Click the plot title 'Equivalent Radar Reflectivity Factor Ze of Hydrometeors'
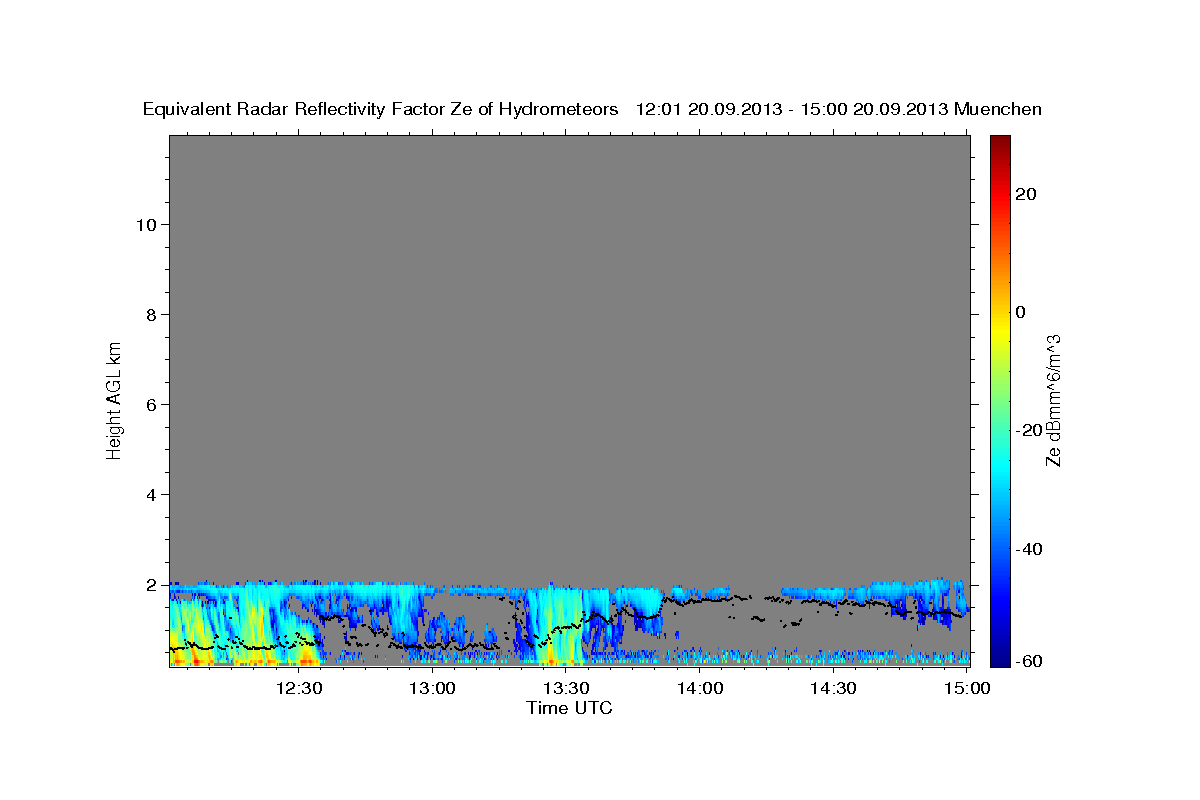 click(x=381, y=109)
